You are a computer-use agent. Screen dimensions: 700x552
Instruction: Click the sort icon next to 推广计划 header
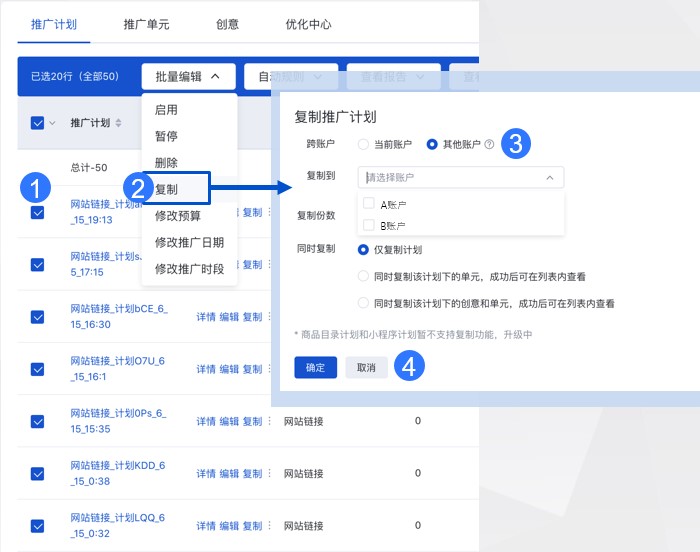tap(119, 123)
